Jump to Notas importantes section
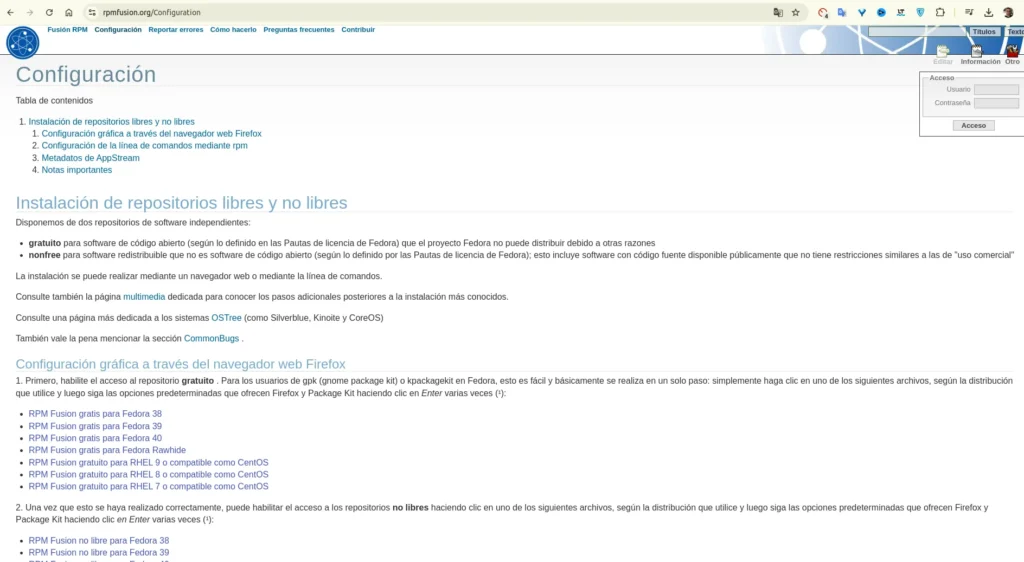Viewport: 1024px width, 562px height. point(76,170)
